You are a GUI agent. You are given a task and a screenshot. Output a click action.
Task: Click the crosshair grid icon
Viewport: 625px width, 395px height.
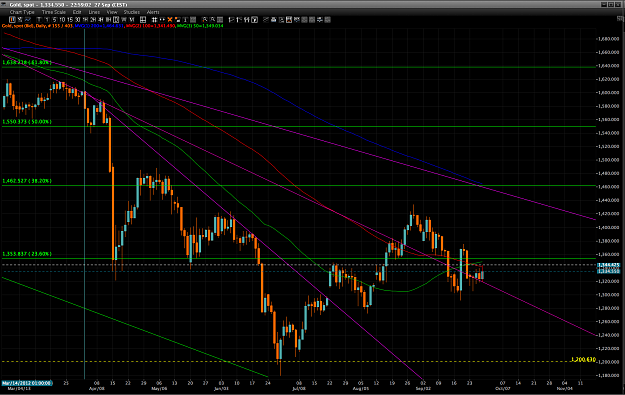154,20
